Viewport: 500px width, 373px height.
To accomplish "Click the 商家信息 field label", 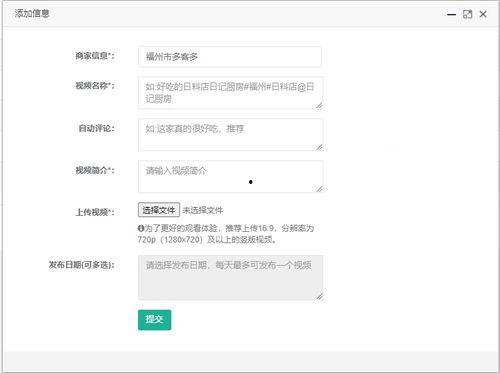I will (x=95, y=56).
